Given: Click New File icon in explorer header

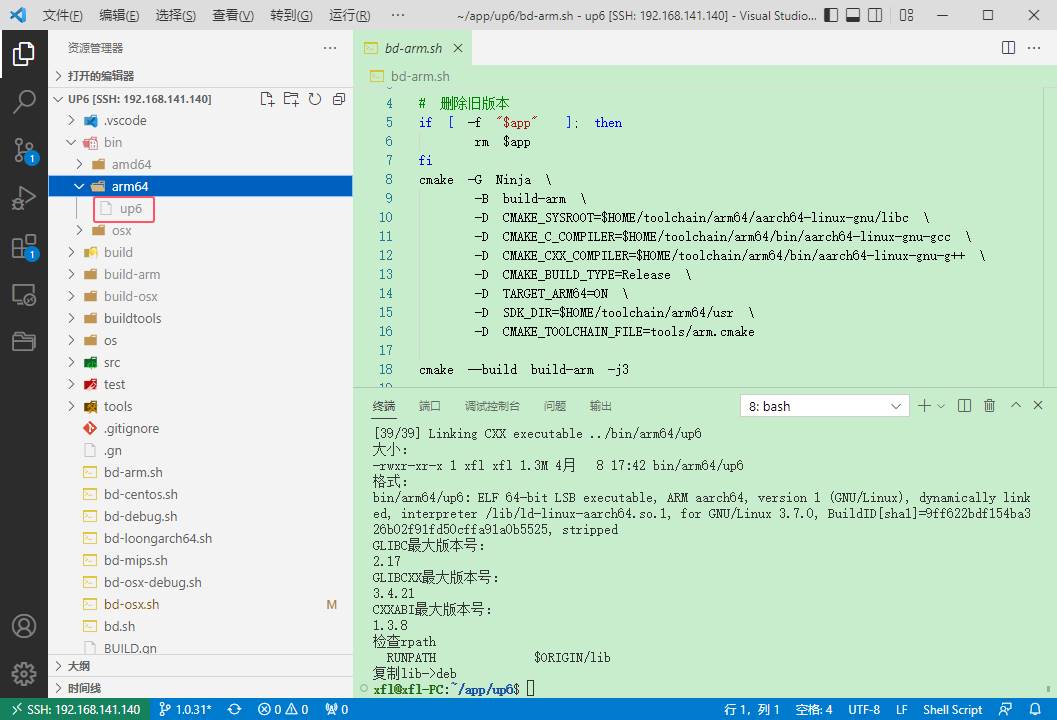Looking at the screenshot, I should [x=267, y=99].
